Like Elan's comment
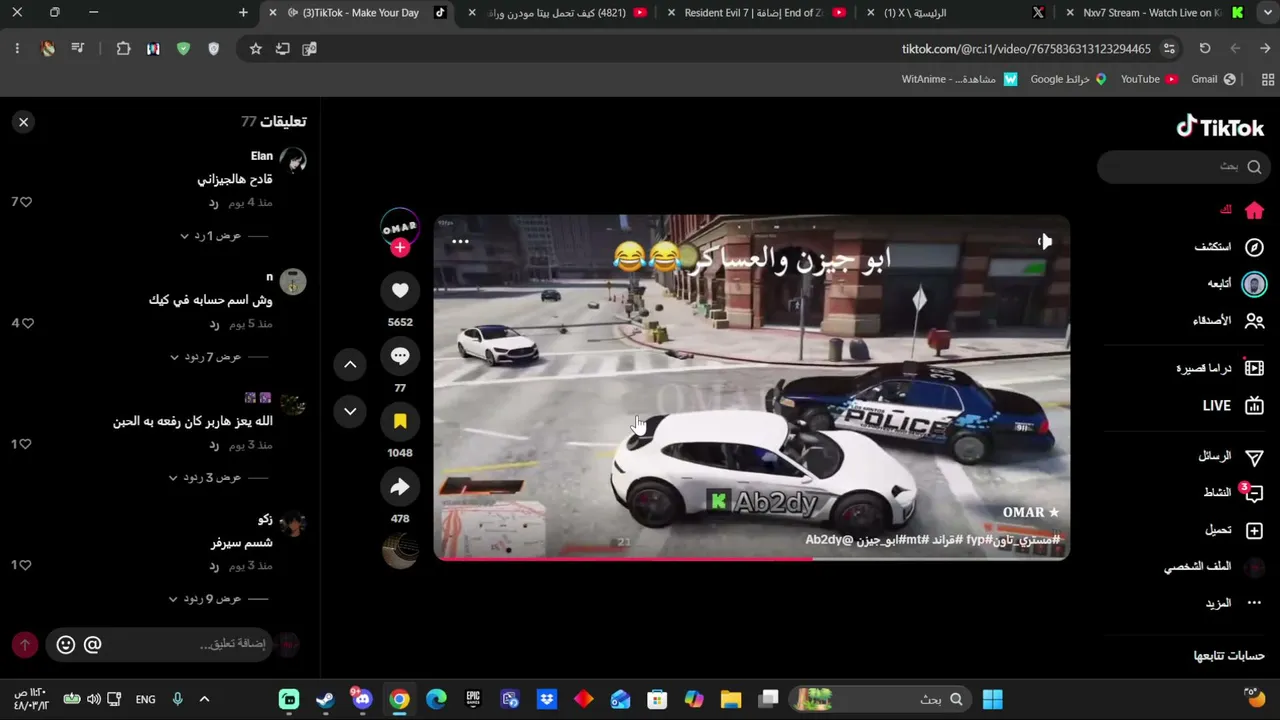 tap(25, 202)
